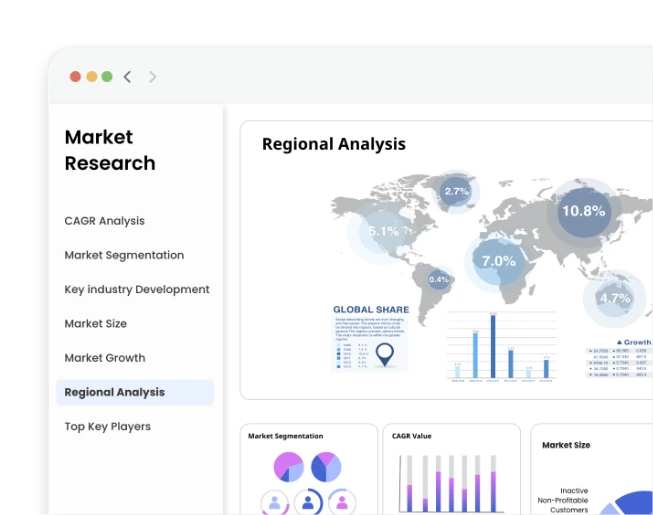The width and height of the screenshot is (653, 515).
Task: Click the back navigation arrow
Action: [127, 77]
